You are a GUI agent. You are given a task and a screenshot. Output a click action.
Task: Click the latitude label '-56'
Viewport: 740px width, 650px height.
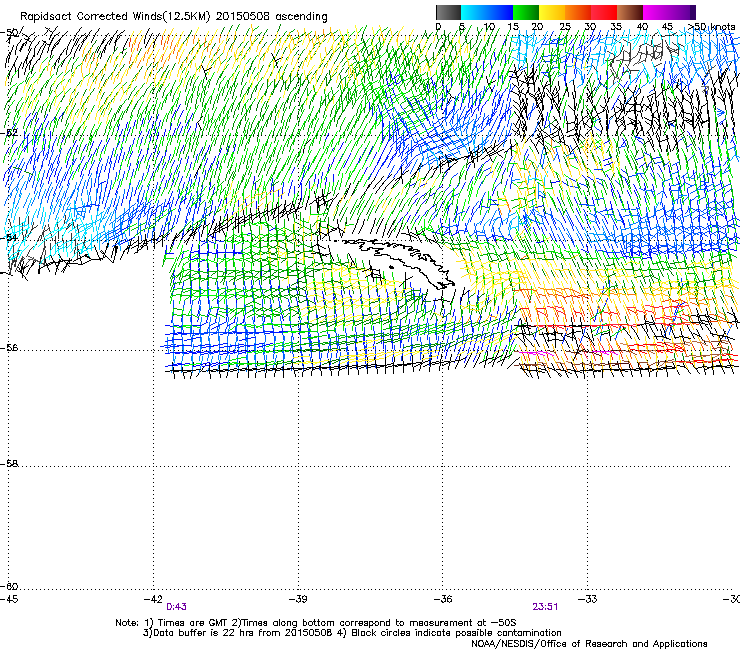coord(9,348)
